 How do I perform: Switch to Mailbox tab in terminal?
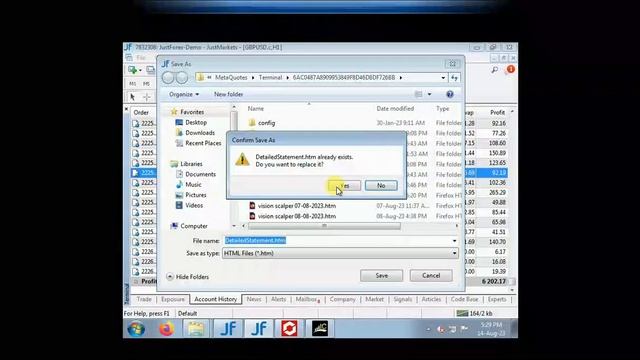pos(307,299)
